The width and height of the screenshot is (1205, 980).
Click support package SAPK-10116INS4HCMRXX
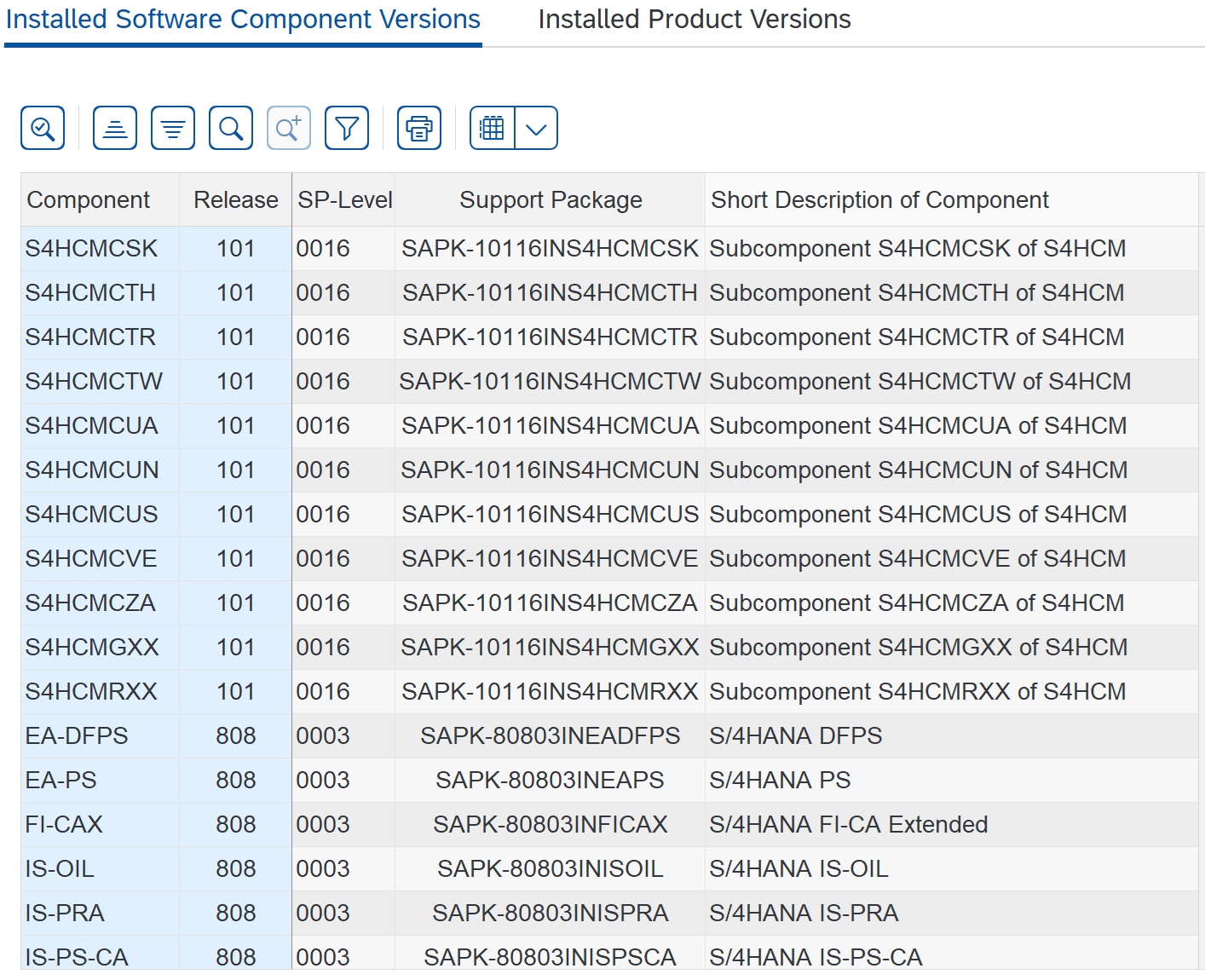(x=551, y=691)
